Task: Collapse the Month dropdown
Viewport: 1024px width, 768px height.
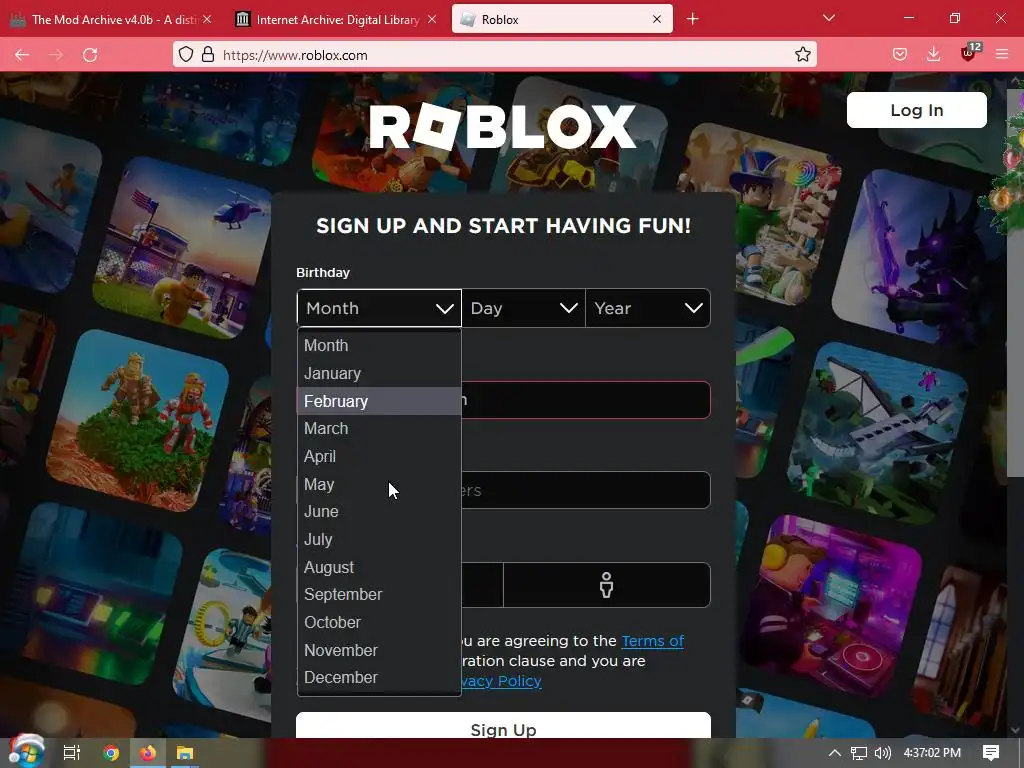Action: [379, 308]
